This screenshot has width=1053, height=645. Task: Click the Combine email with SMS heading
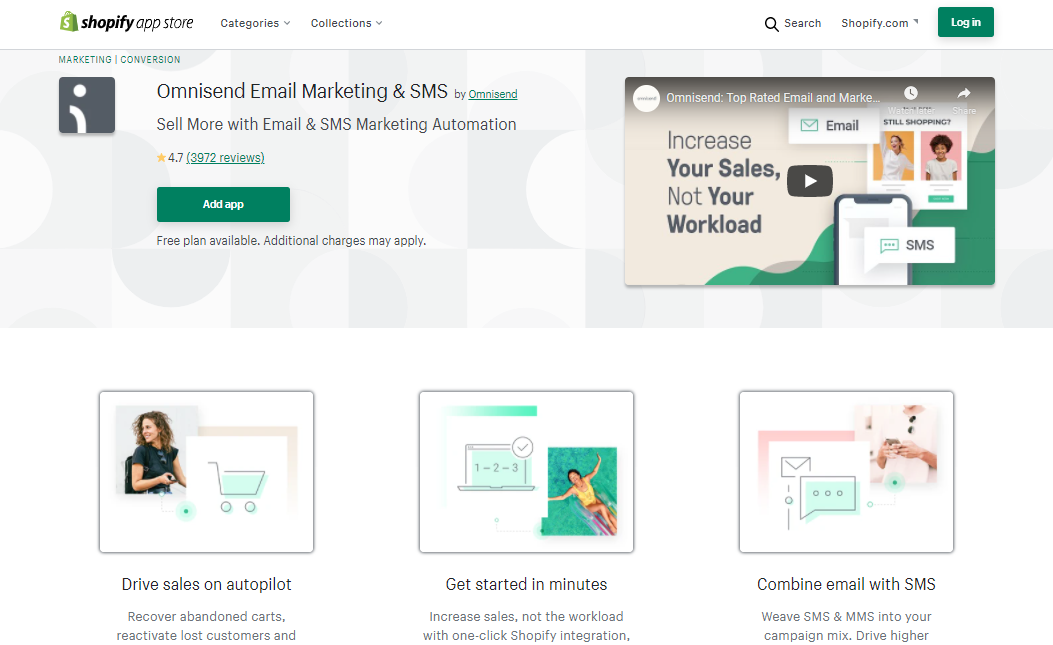click(x=846, y=585)
